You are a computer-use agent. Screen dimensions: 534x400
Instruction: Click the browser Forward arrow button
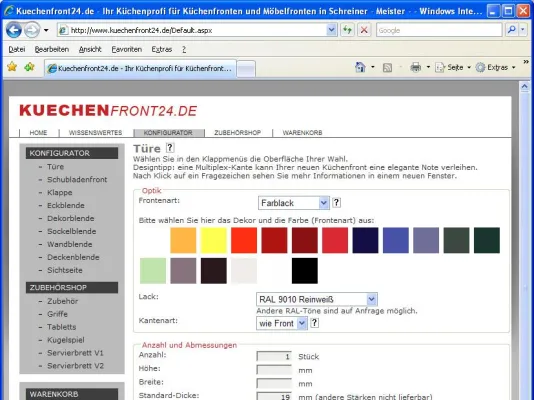[32, 30]
